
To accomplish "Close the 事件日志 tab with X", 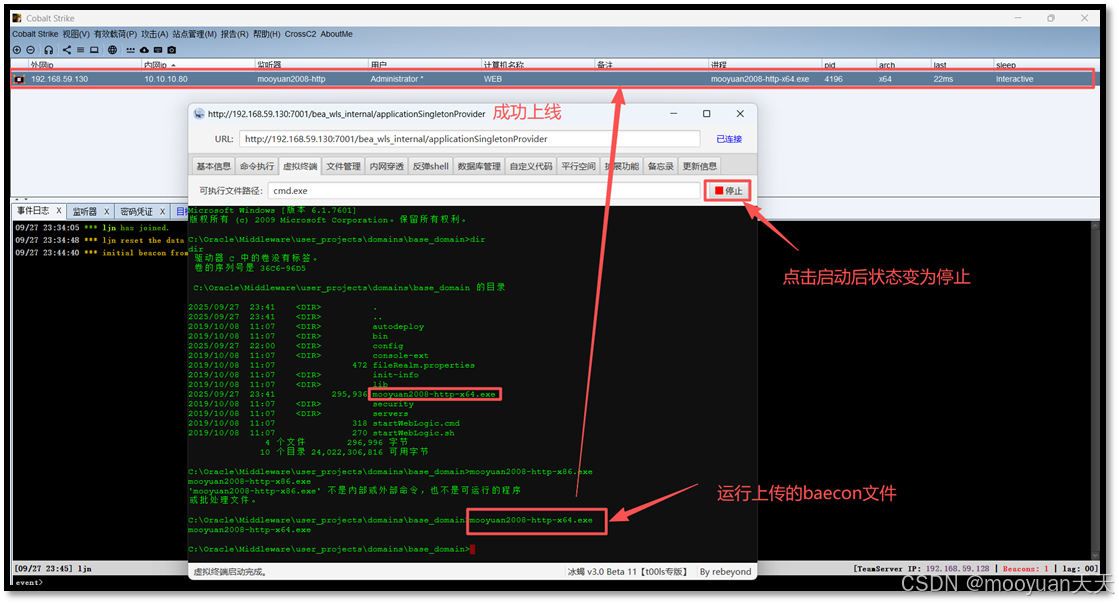I will (59, 211).
